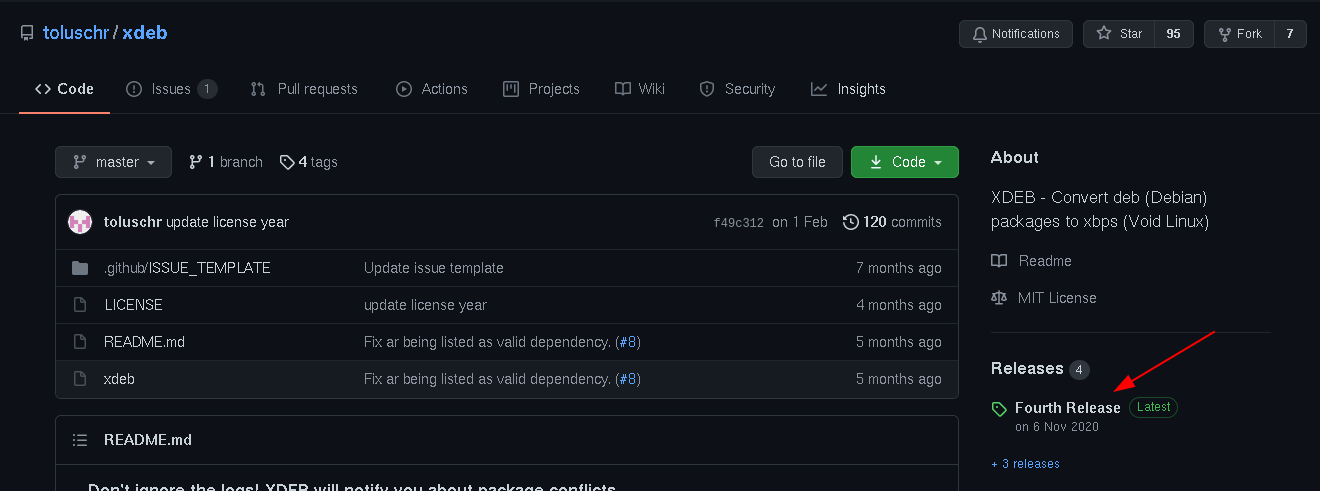1320x491 pixels.
Task: Open the README.md file in file list
Action: (x=144, y=342)
